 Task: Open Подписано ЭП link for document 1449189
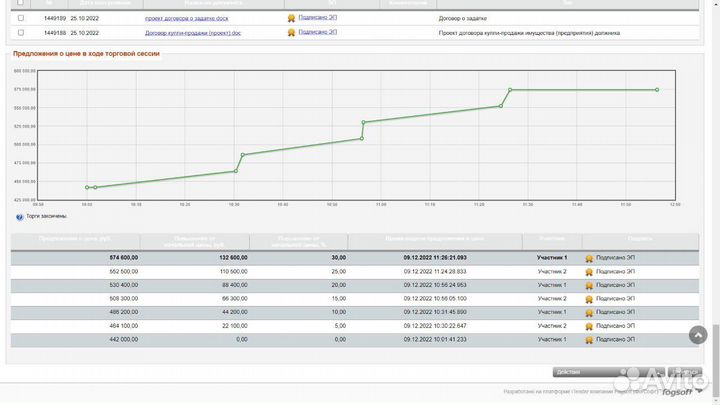(318, 18)
